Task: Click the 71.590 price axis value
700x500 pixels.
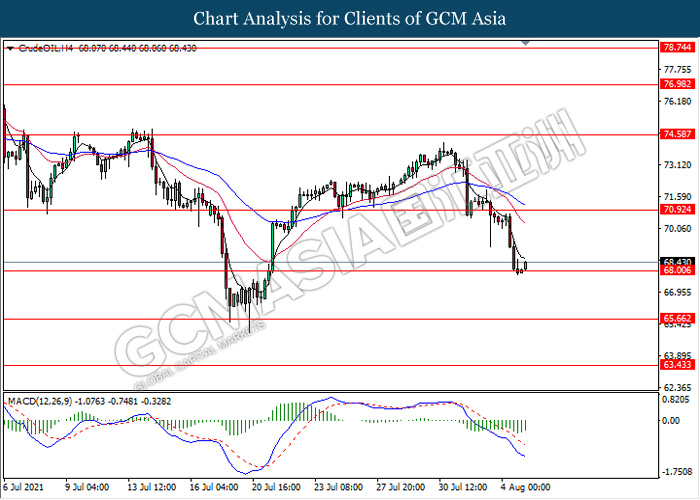Action: [678, 197]
